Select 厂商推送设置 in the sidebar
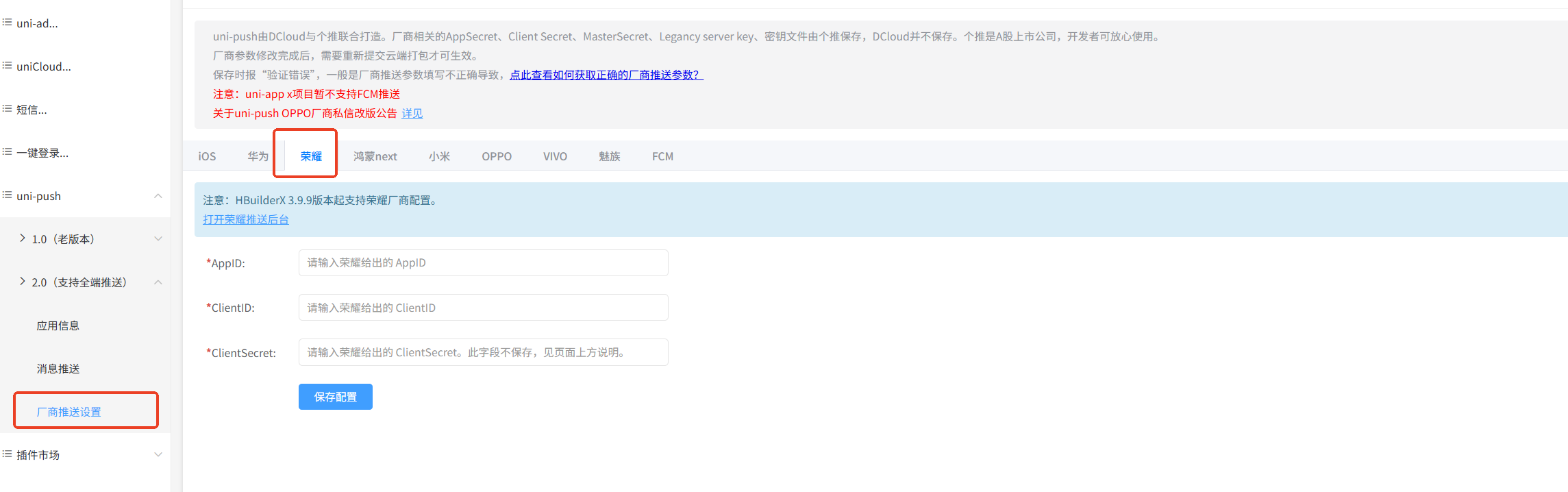1568x492 pixels. [69, 412]
